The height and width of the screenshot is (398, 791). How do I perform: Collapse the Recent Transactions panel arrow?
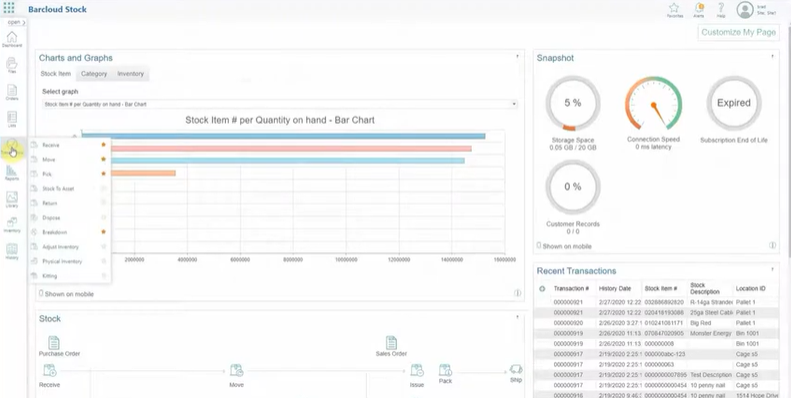(772, 269)
